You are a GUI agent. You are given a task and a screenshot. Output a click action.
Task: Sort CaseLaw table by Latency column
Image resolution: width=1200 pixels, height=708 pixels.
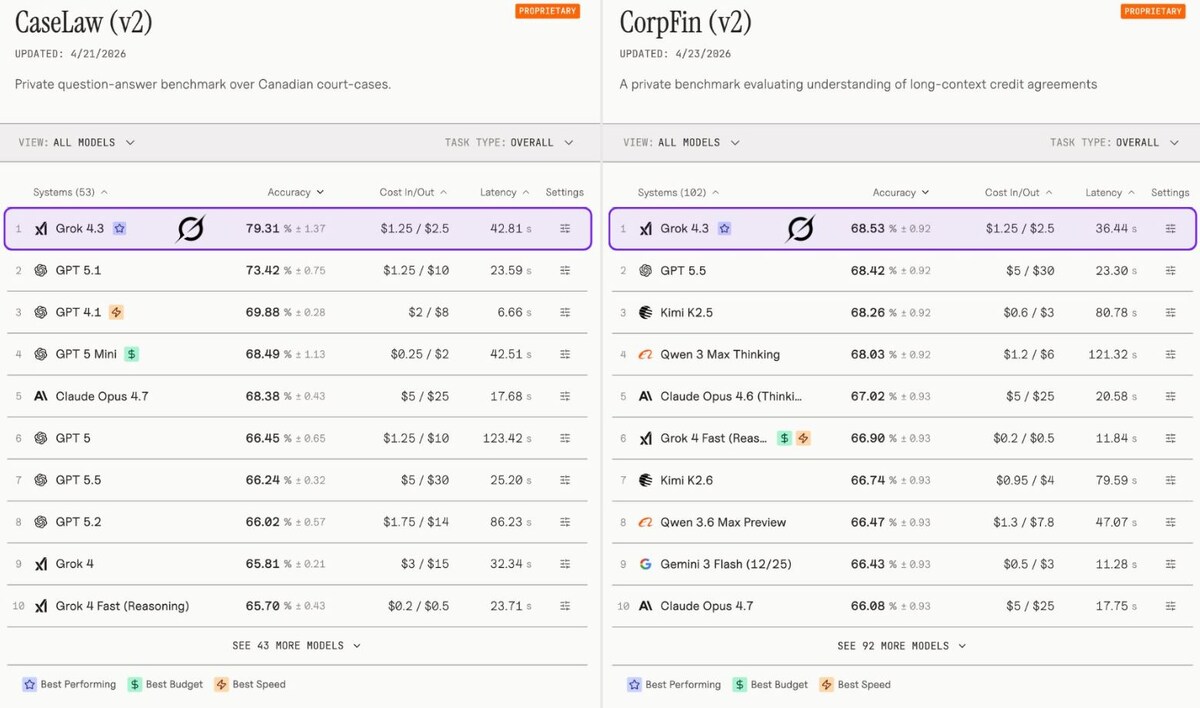[505, 192]
